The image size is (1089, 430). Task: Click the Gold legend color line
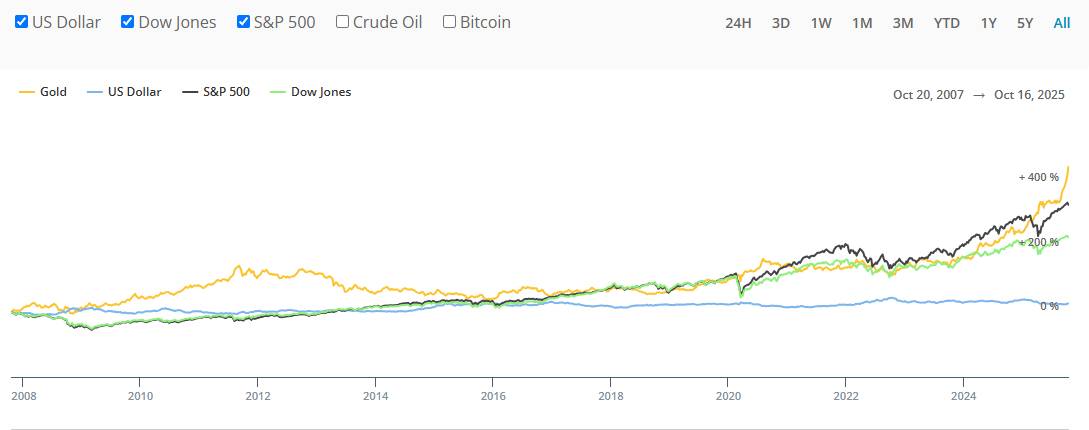pos(26,92)
